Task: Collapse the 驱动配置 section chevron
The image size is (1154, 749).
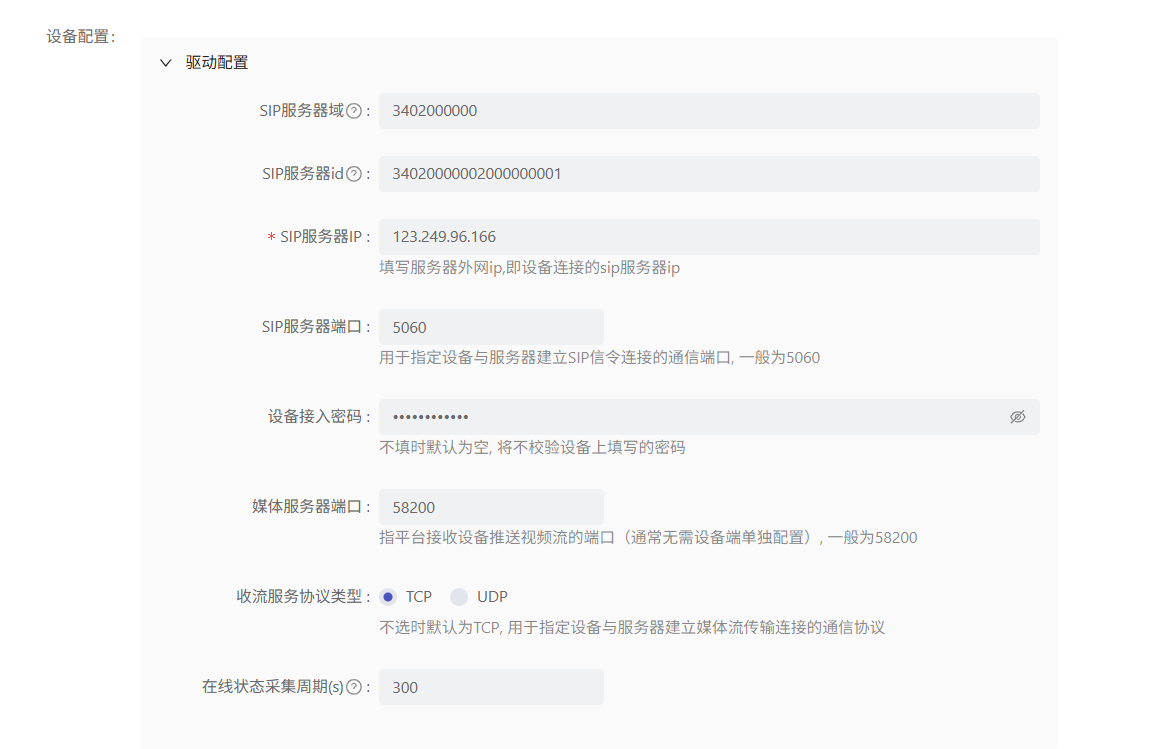Action: point(166,63)
